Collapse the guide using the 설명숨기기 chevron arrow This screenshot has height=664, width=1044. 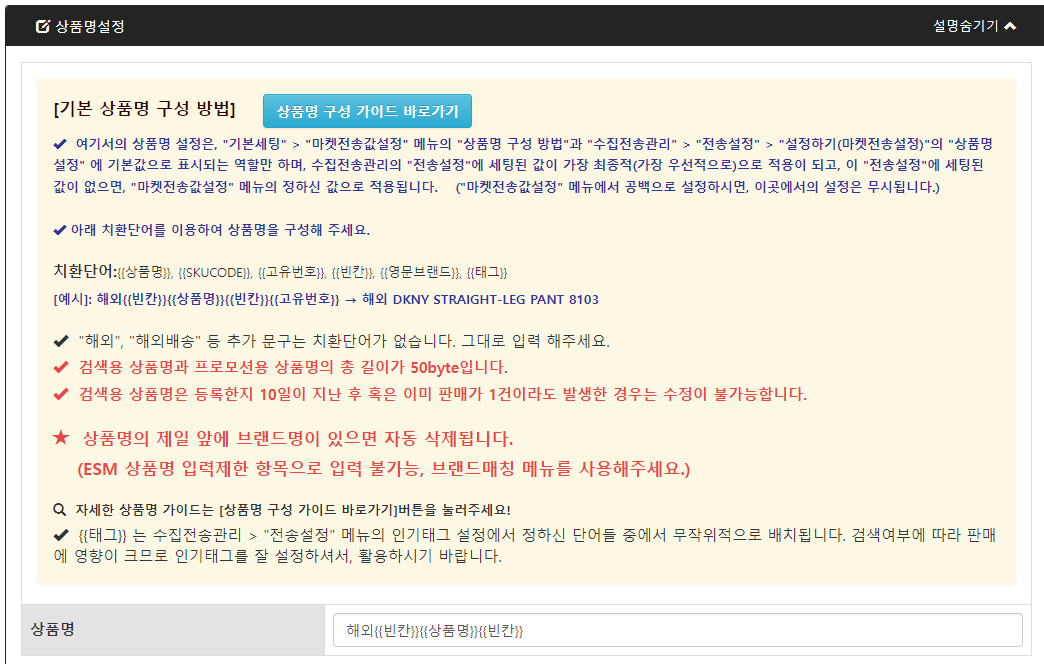pyautogui.click(x=1010, y=26)
